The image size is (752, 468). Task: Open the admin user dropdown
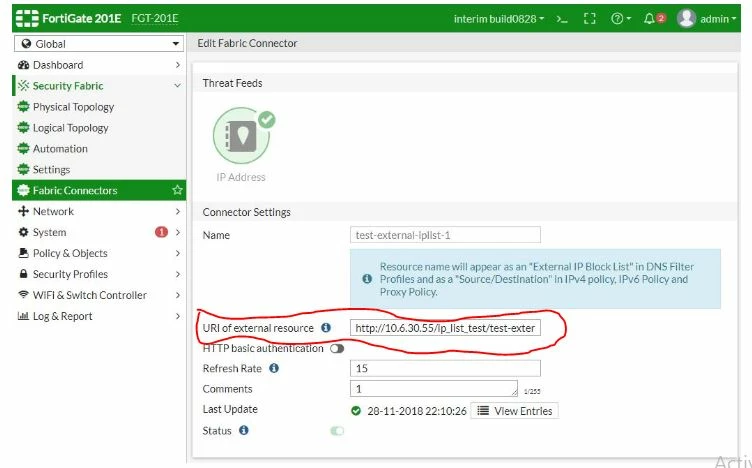pos(717,19)
